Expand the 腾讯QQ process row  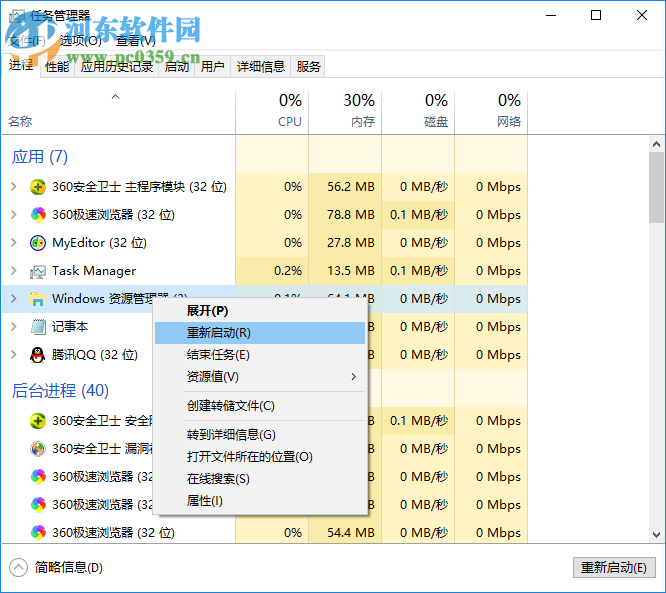(14, 355)
